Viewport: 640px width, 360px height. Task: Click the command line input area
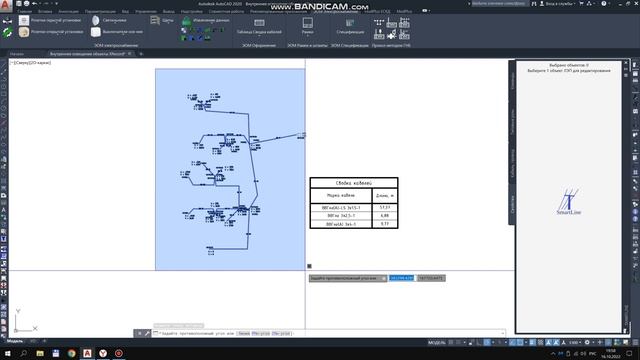[x=329, y=333]
